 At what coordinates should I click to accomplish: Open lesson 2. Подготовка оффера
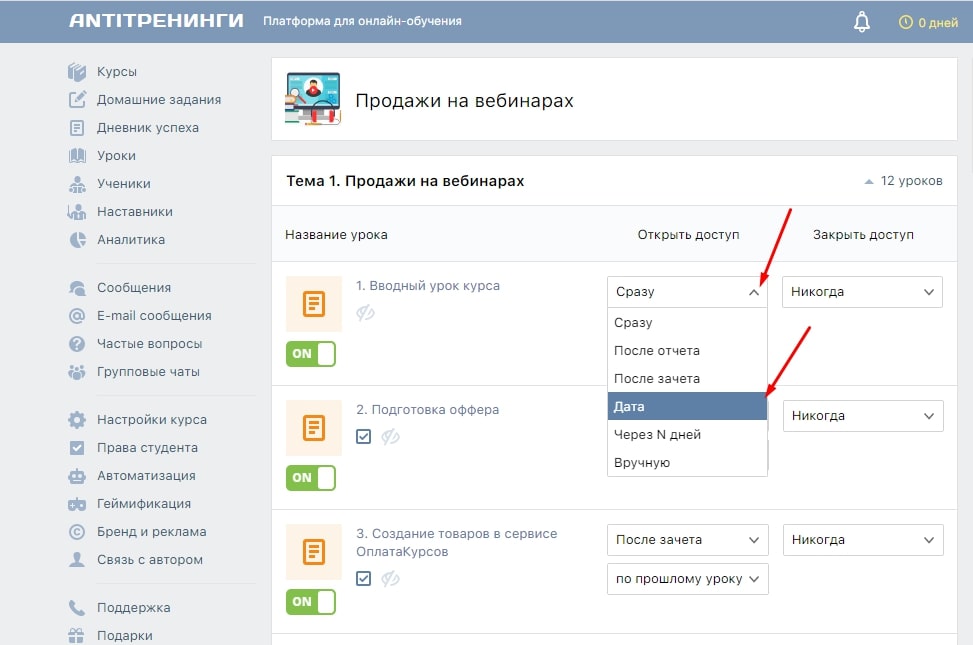click(x=428, y=410)
